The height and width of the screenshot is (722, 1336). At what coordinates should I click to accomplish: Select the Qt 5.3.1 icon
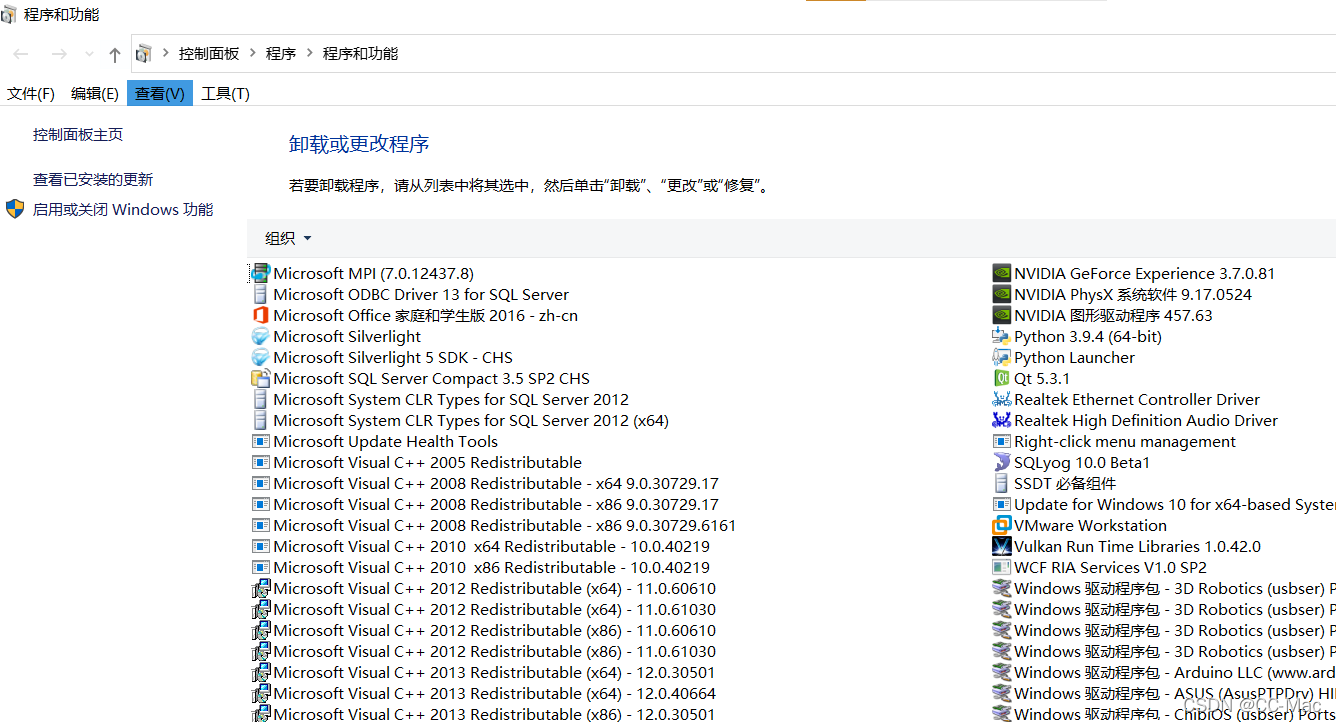click(x=1001, y=379)
